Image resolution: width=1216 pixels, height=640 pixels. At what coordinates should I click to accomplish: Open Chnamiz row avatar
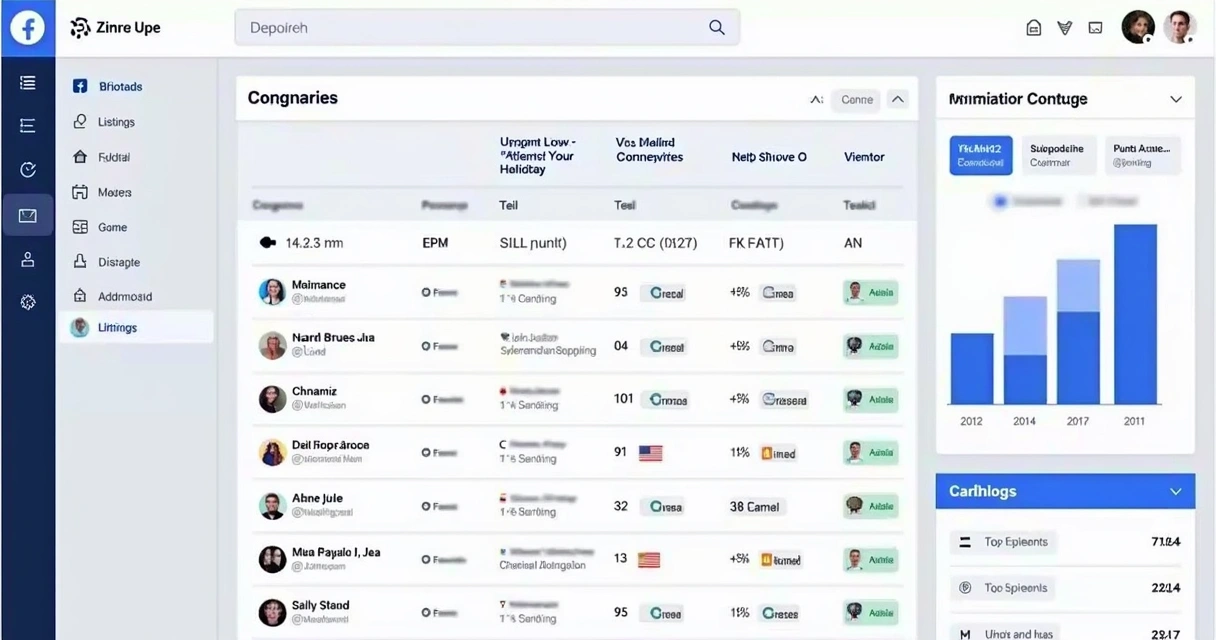(x=272, y=399)
